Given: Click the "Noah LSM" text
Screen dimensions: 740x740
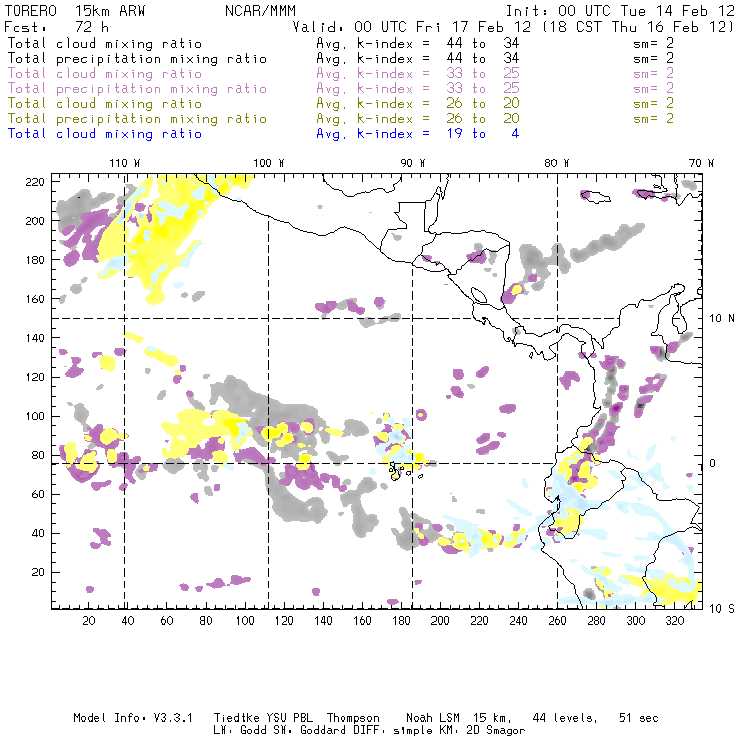Looking at the screenshot, I should 433,718.
